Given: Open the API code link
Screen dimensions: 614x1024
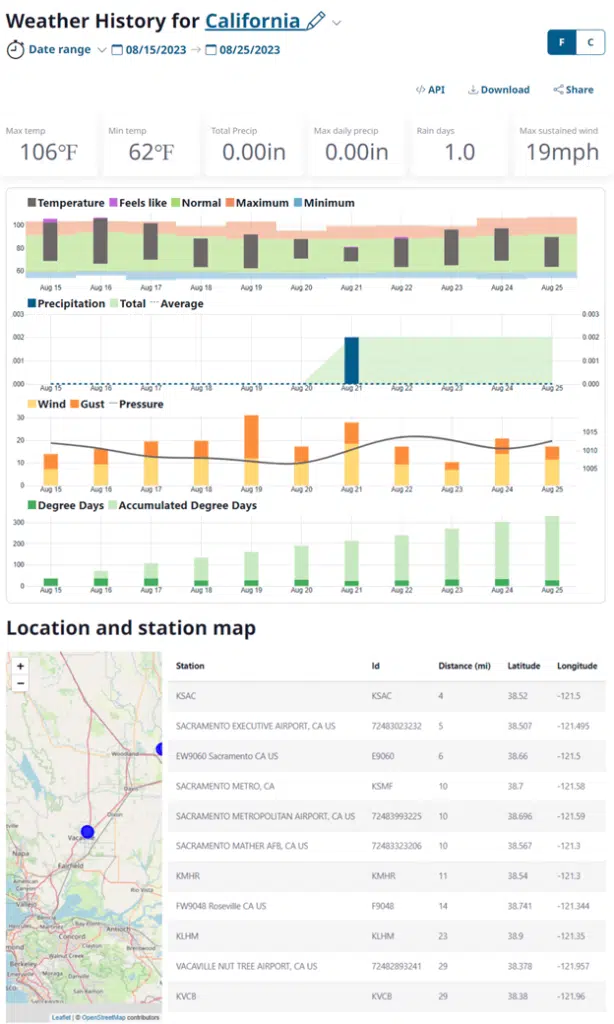Looking at the screenshot, I should click(430, 90).
